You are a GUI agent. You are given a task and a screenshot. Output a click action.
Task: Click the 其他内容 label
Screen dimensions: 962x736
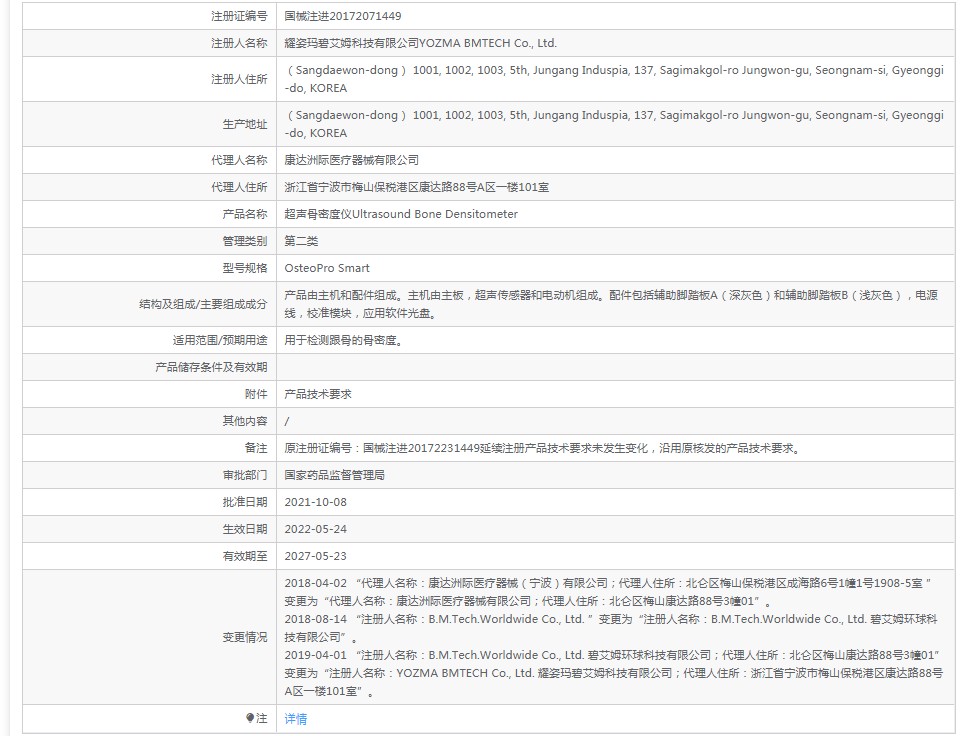click(x=245, y=421)
